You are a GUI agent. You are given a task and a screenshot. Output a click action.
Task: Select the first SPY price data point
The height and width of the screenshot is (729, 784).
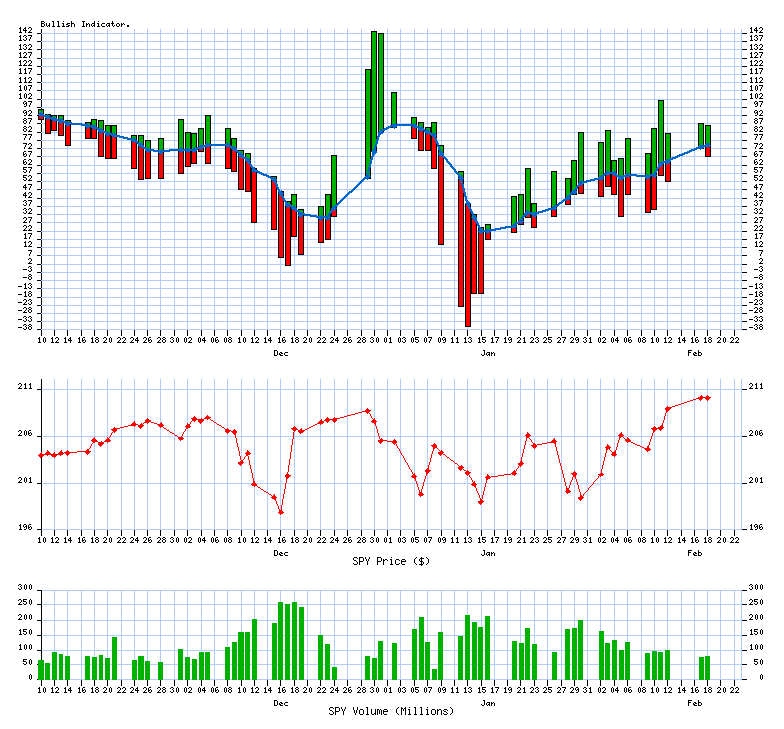click(41, 455)
